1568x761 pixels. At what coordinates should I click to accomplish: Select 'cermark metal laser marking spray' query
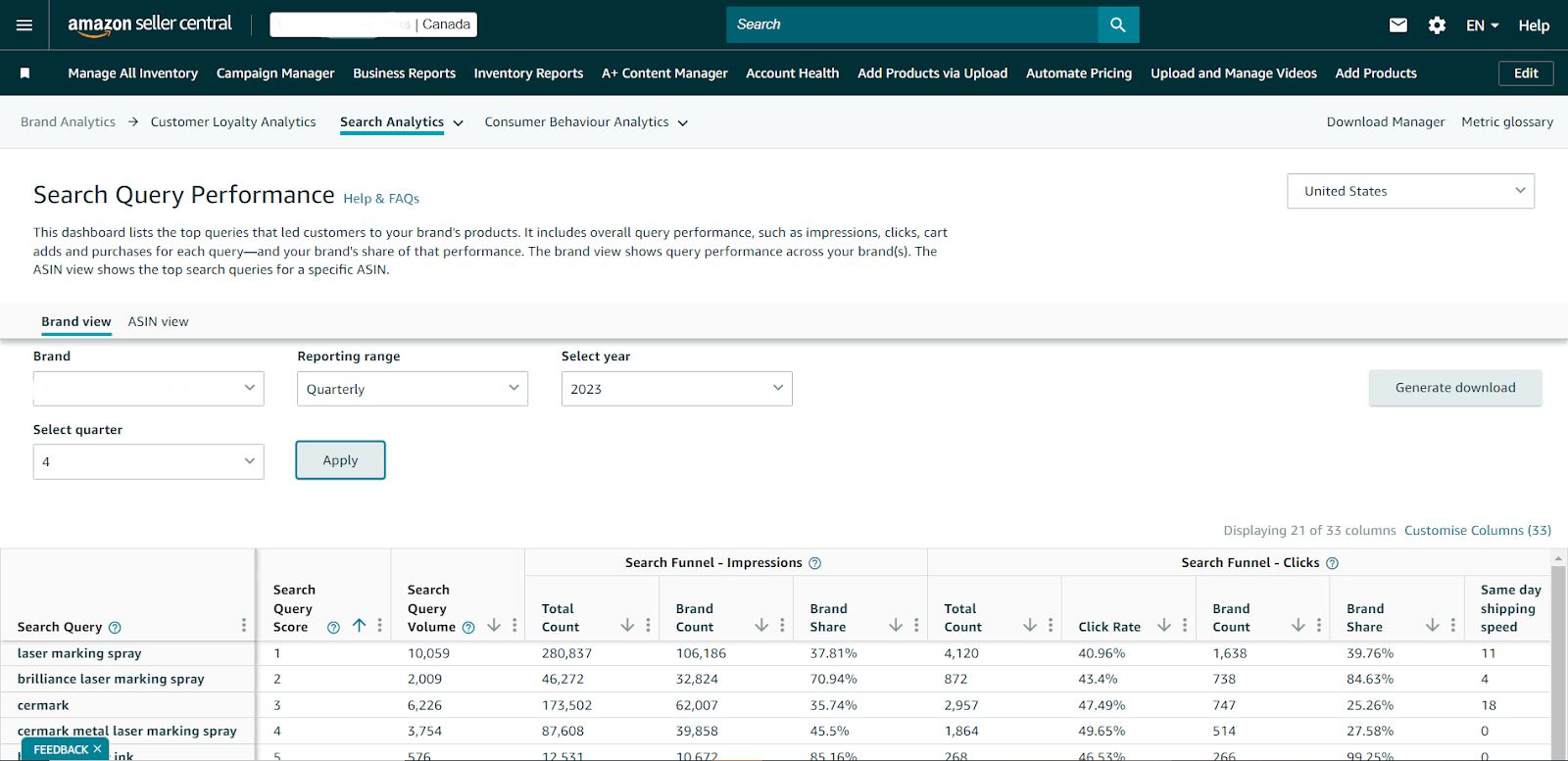pos(127,731)
